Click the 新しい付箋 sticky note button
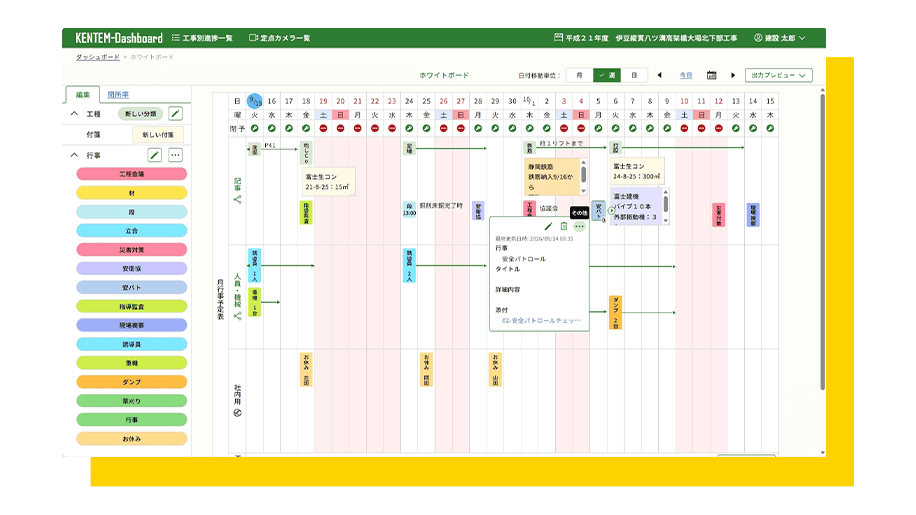Viewport: 916px width, 515px height. [158, 135]
